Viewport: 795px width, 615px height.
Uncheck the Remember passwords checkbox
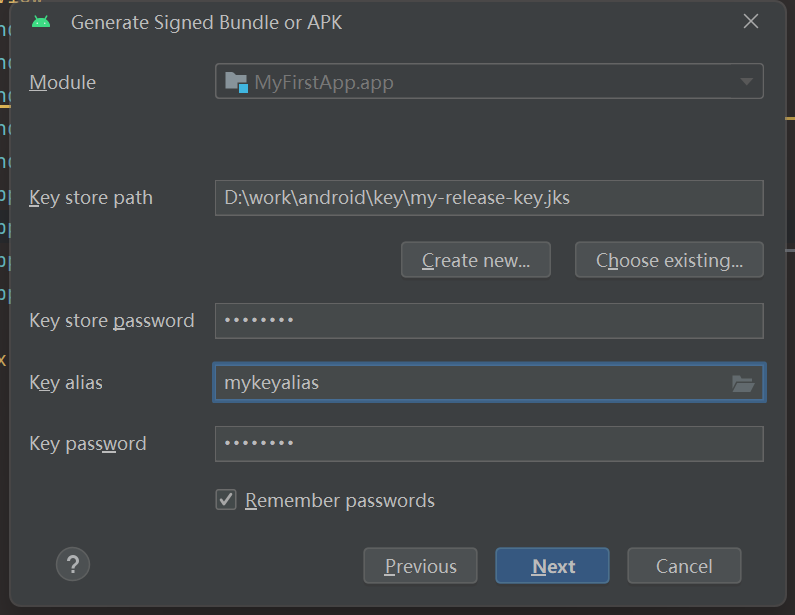(x=226, y=500)
